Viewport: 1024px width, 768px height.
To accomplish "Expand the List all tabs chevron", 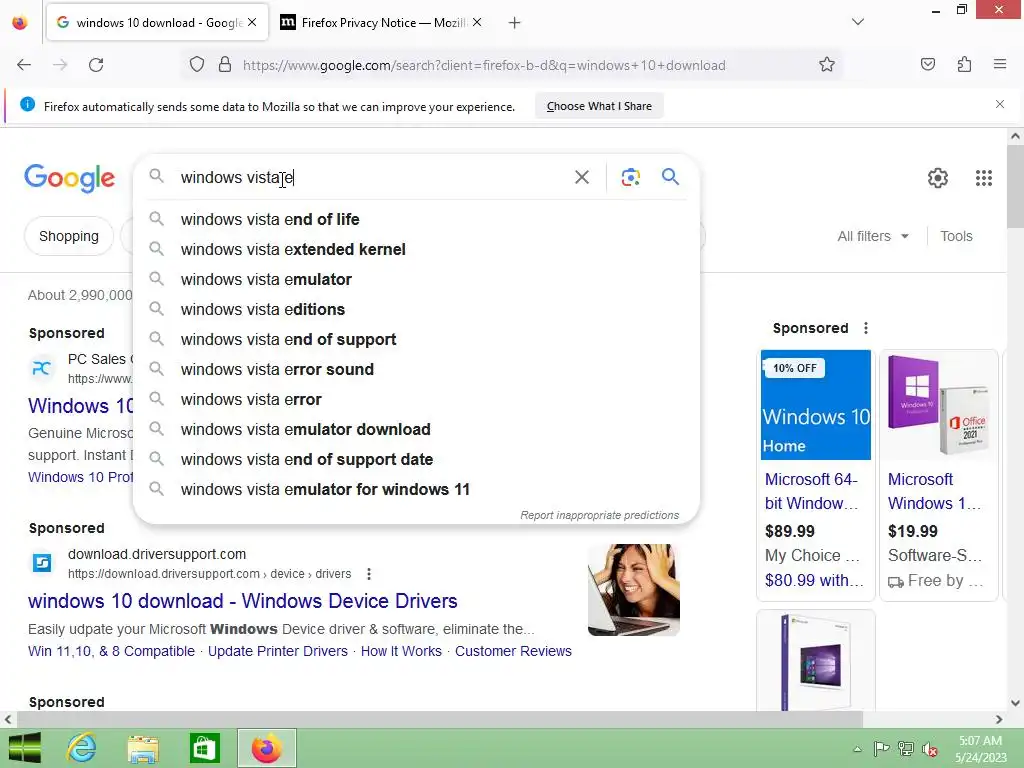I will click(858, 22).
